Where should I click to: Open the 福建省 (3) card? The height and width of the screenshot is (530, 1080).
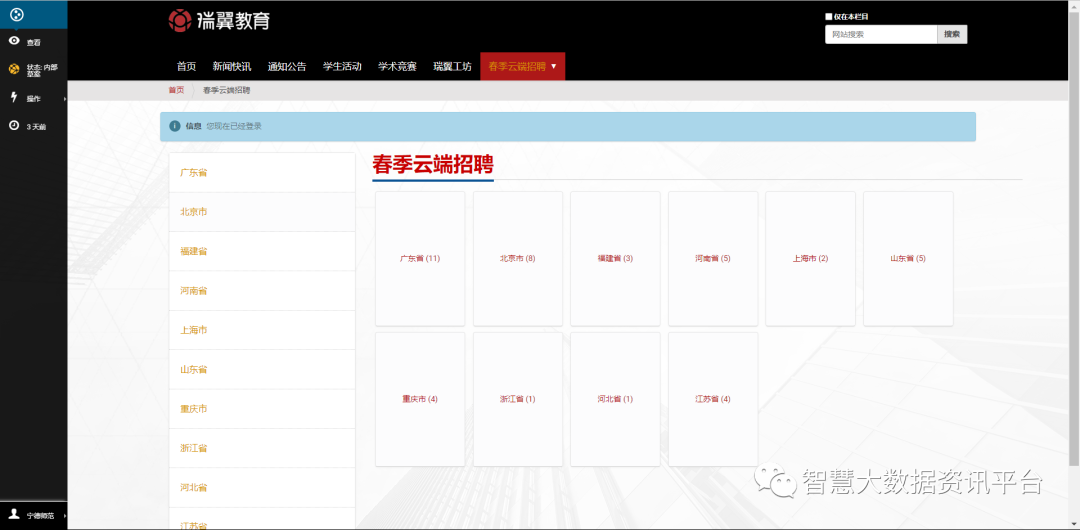(615, 258)
